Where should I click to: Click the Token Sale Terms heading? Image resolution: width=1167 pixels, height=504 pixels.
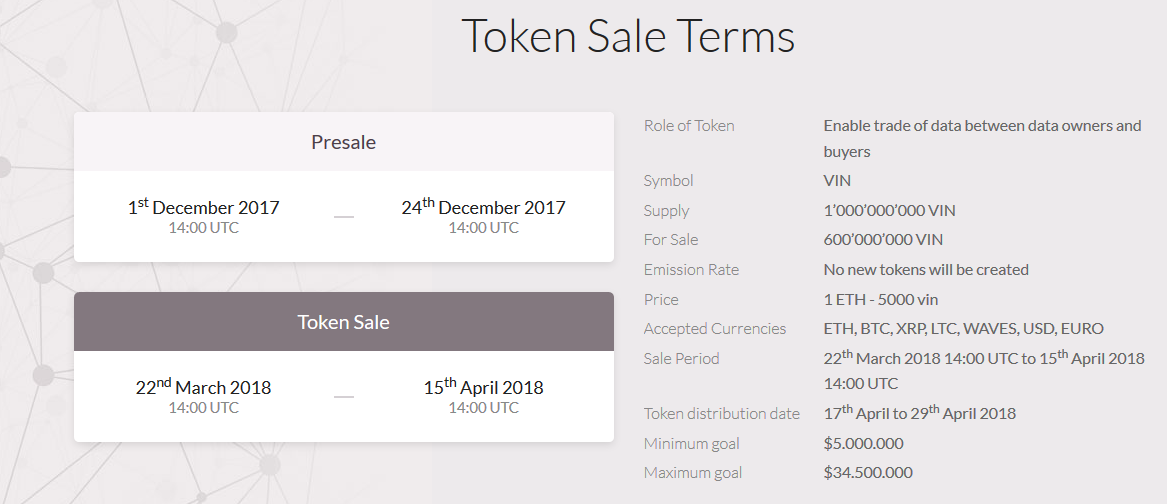click(x=627, y=35)
